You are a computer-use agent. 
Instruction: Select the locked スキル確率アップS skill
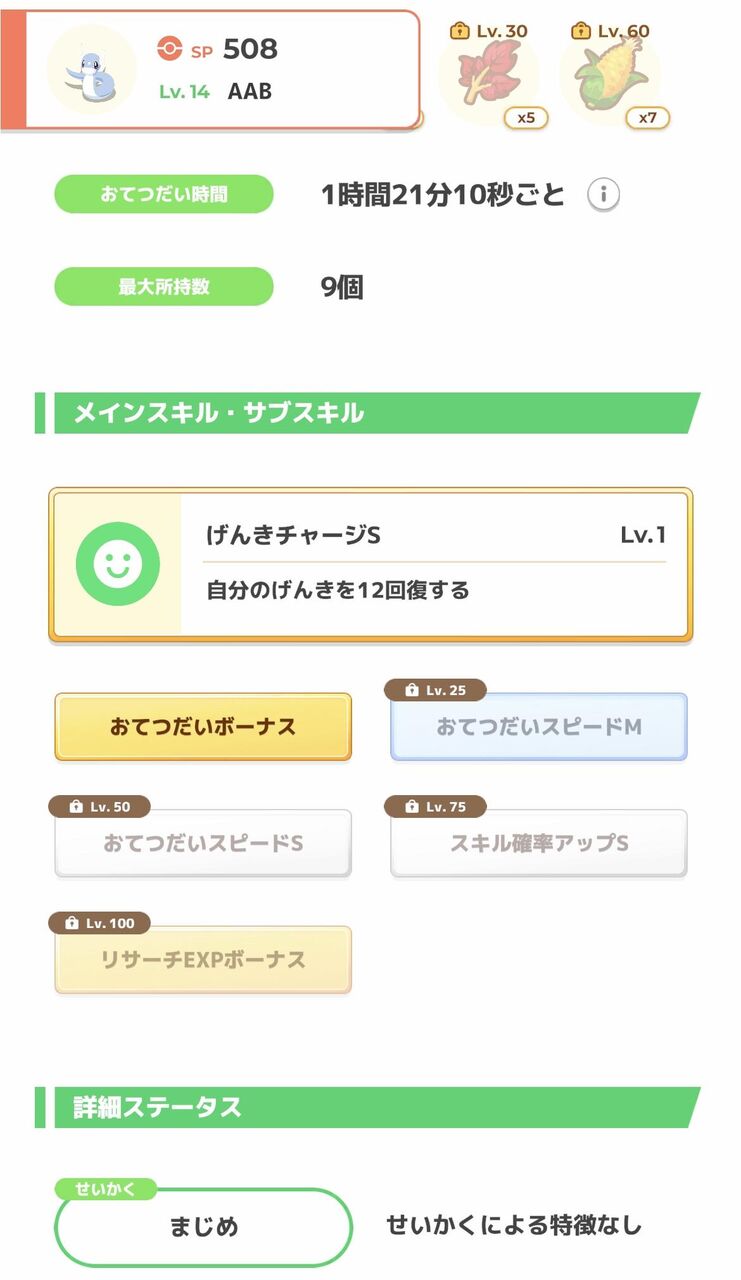click(x=538, y=844)
